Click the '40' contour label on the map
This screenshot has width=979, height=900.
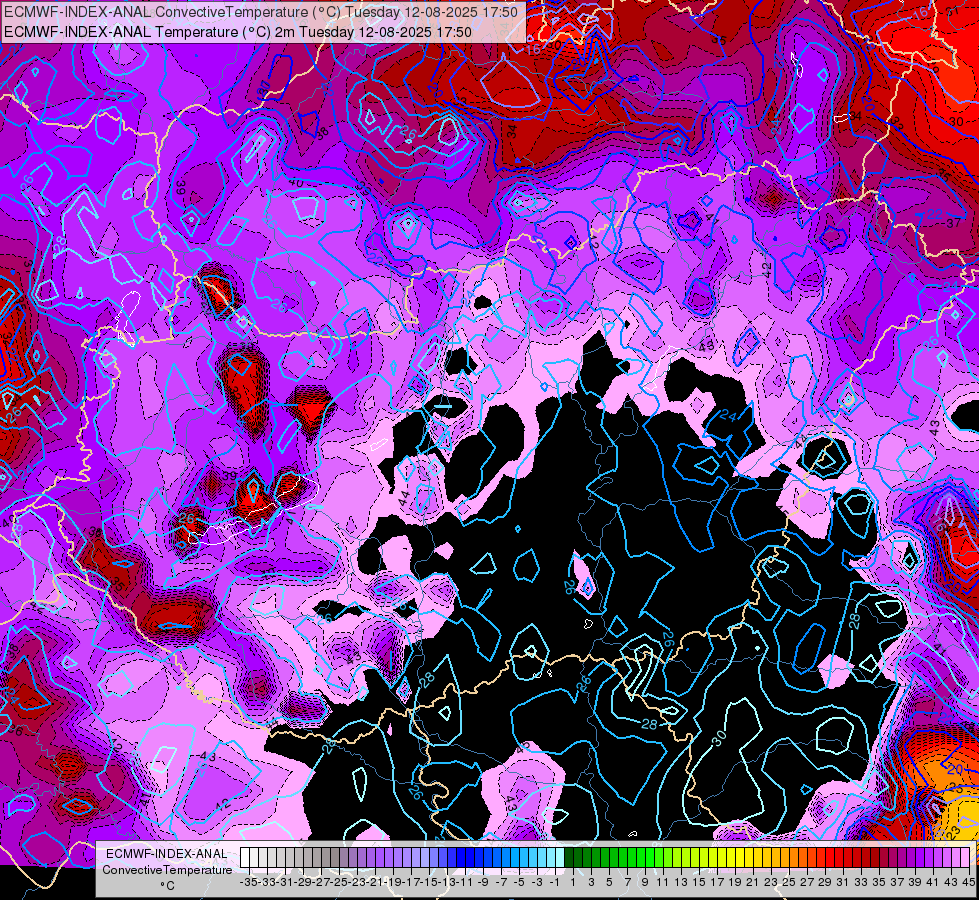[x=296, y=183]
